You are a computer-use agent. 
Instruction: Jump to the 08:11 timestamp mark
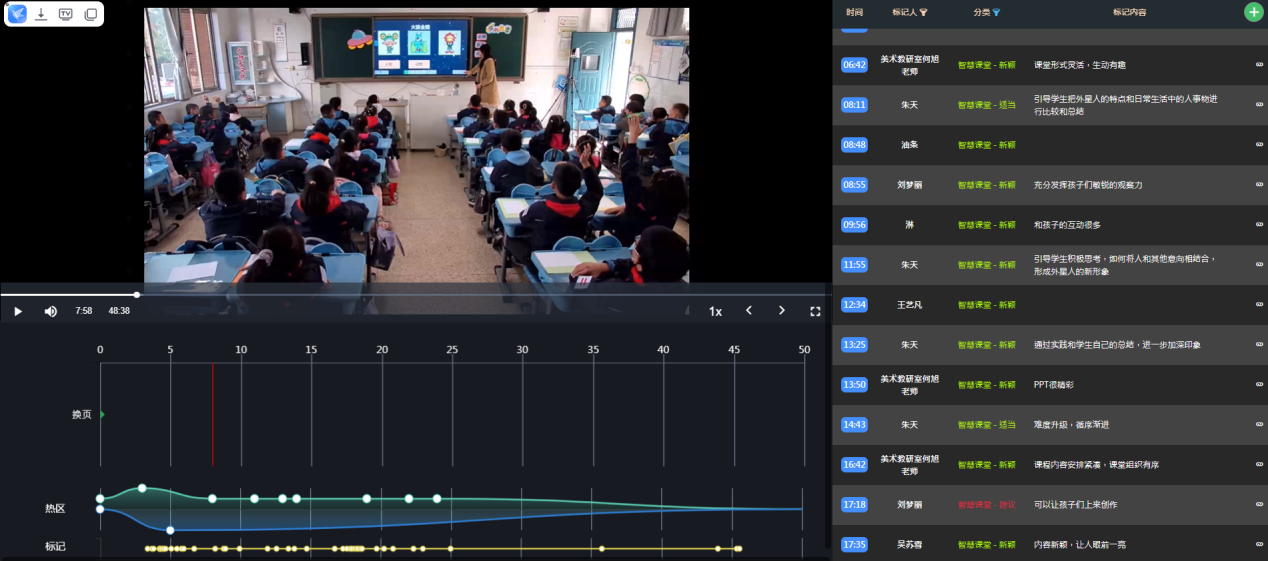(x=854, y=105)
